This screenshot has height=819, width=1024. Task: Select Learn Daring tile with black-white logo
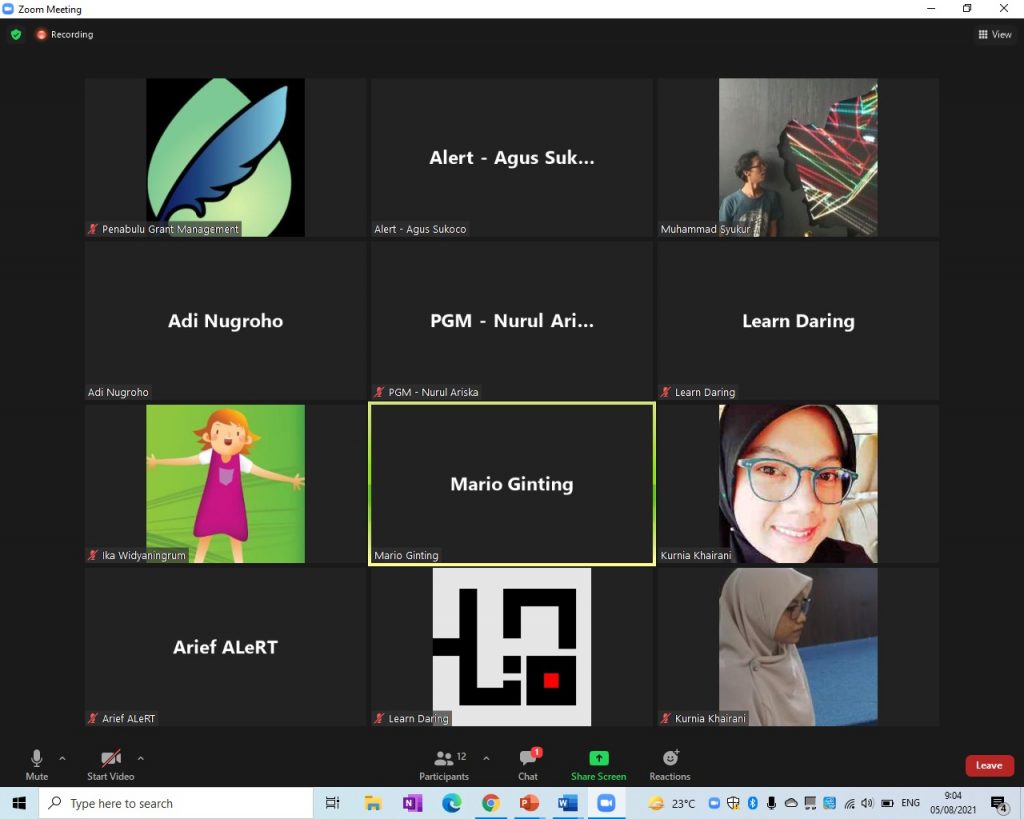pyautogui.click(x=512, y=647)
